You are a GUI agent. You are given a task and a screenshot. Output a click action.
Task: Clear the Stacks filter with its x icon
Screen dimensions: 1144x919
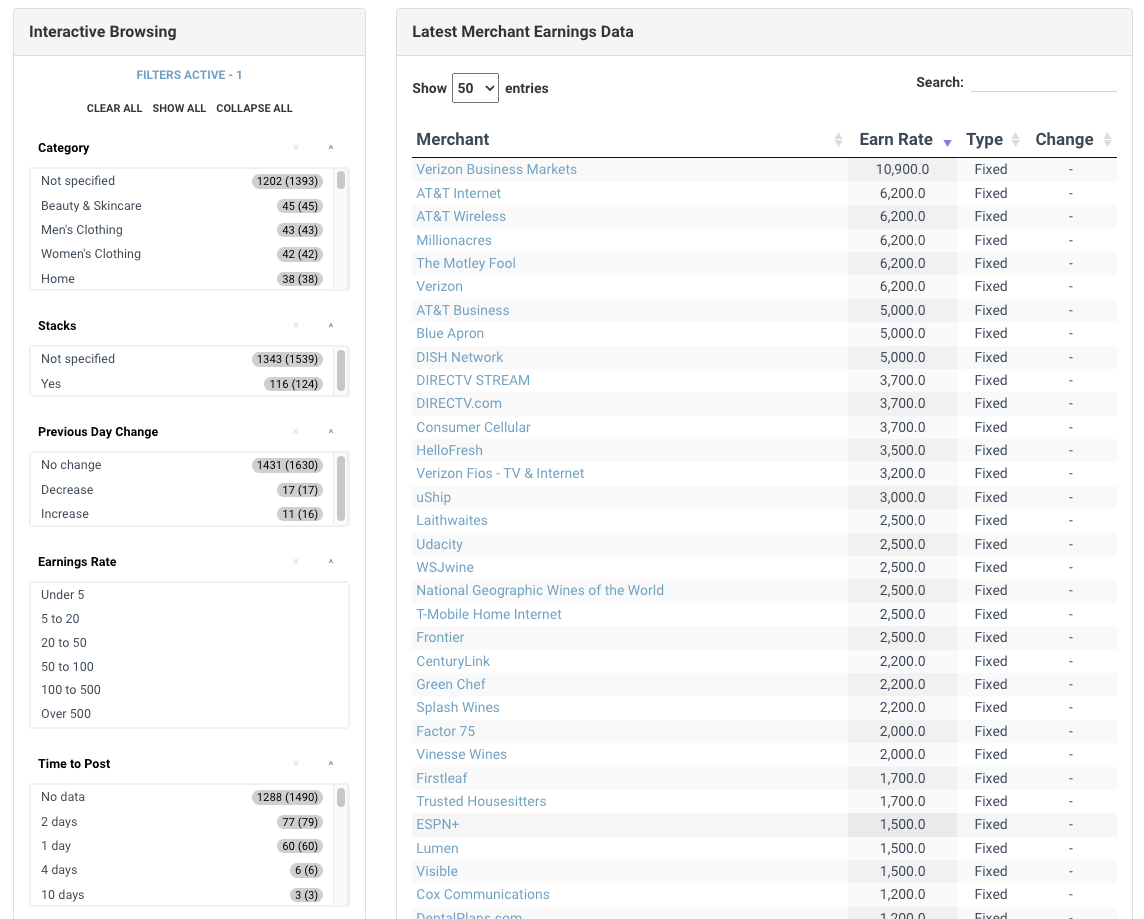point(295,326)
